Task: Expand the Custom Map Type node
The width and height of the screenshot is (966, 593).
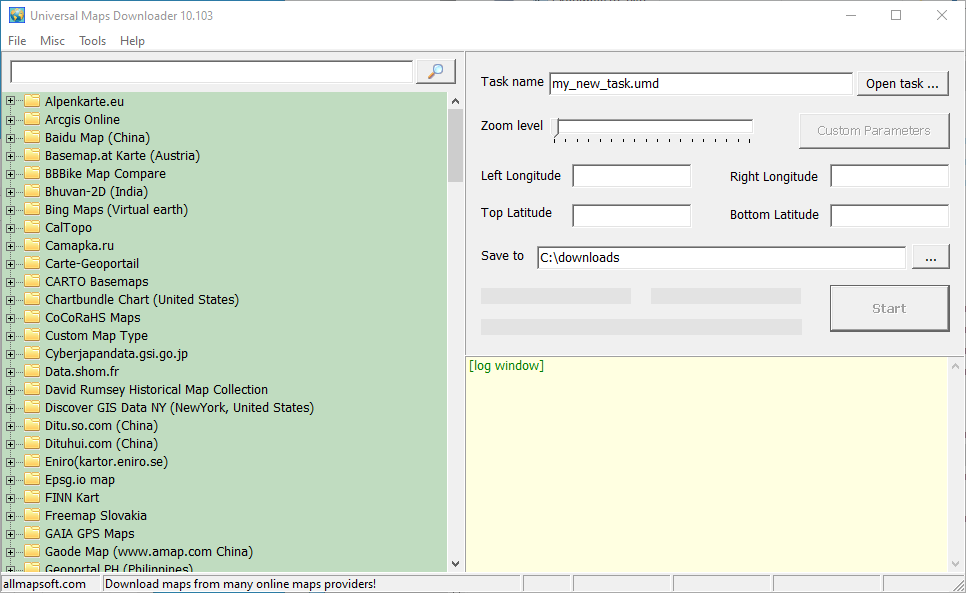Action: click(10, 336)
